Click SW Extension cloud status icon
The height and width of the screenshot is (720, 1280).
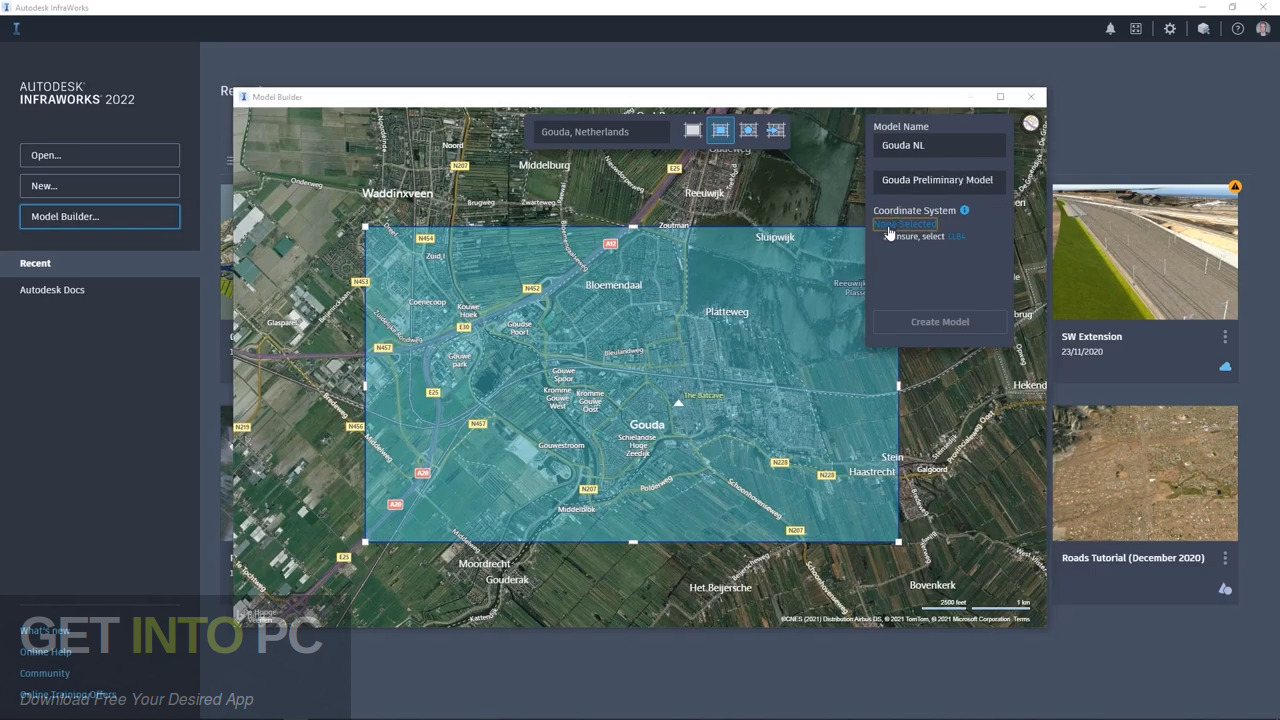(x=1225, y=367)
